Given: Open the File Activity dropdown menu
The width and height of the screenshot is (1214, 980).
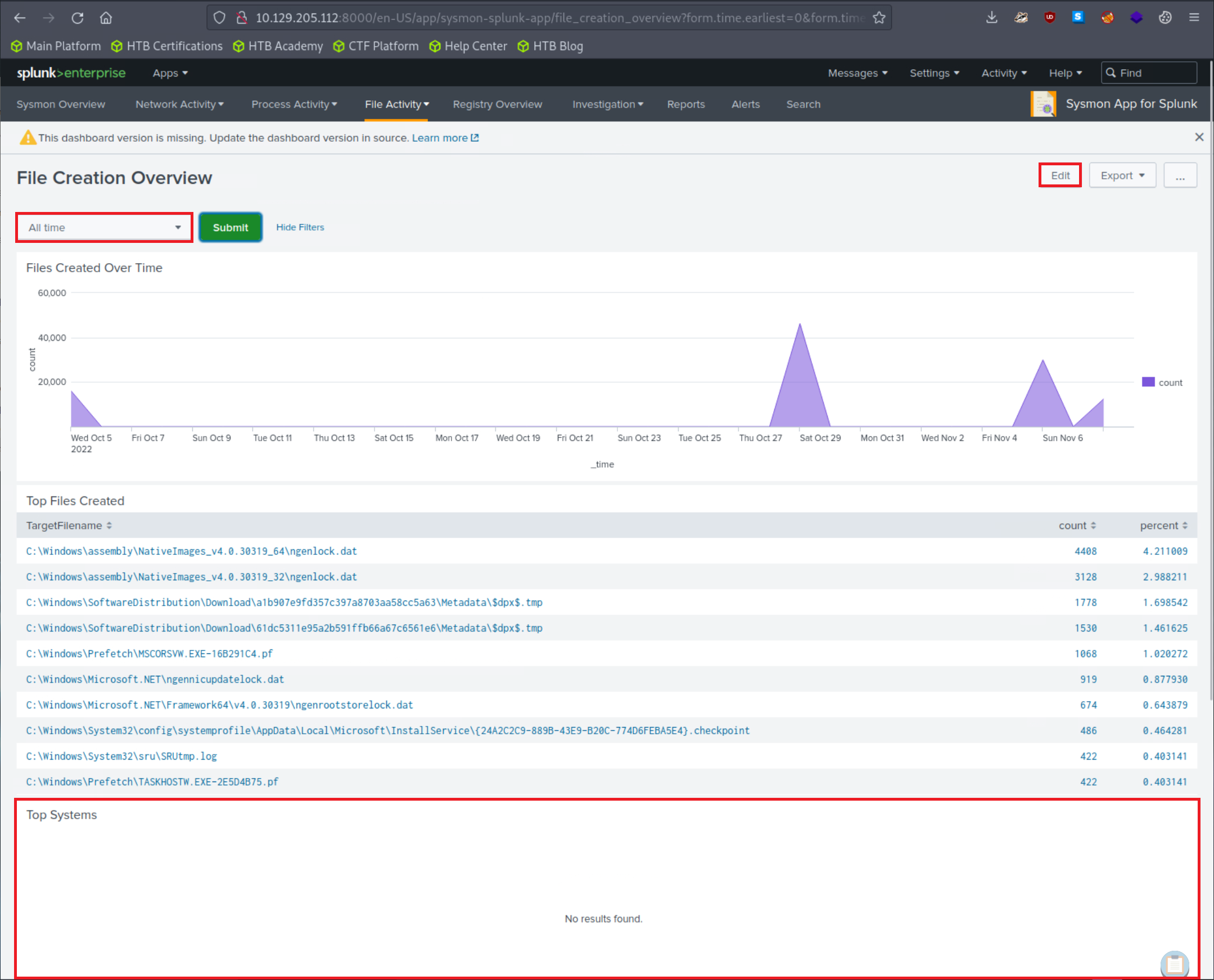Looking at the screenshot, I should [396, 104].
